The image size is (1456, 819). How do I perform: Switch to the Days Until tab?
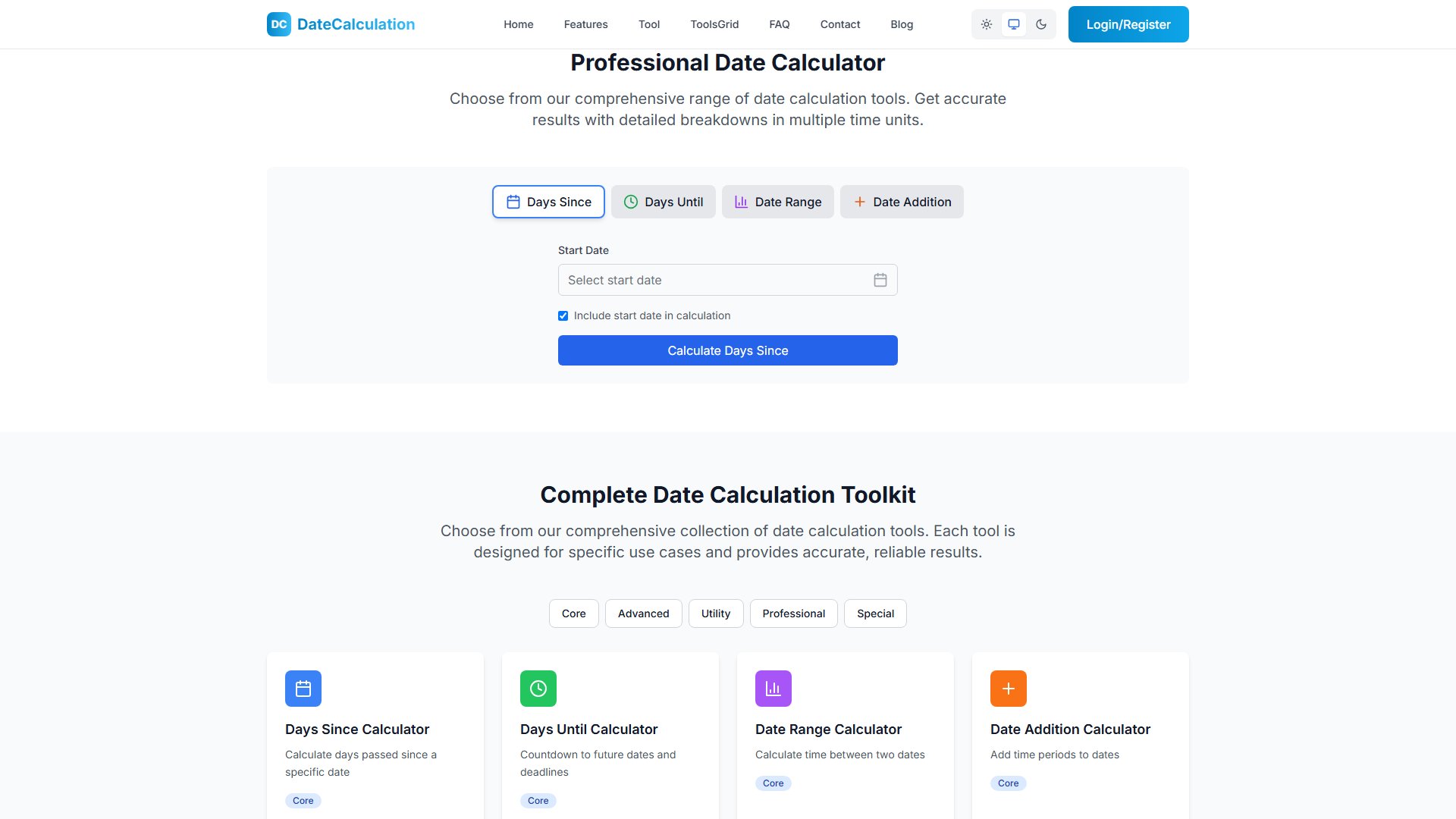point(664,202)
